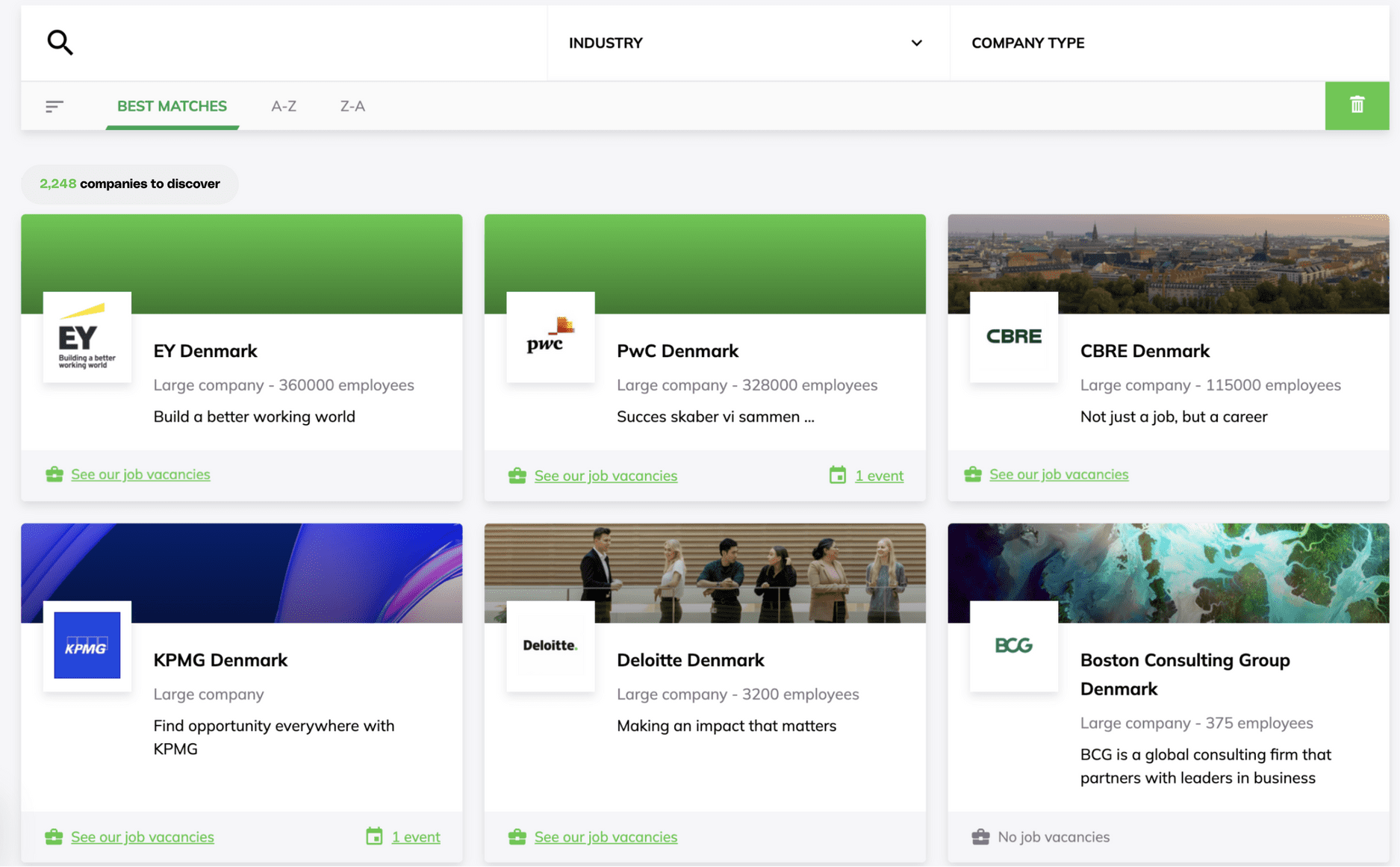Expand the INDUSTRY chevron arrow

click(x=916, y=43)
